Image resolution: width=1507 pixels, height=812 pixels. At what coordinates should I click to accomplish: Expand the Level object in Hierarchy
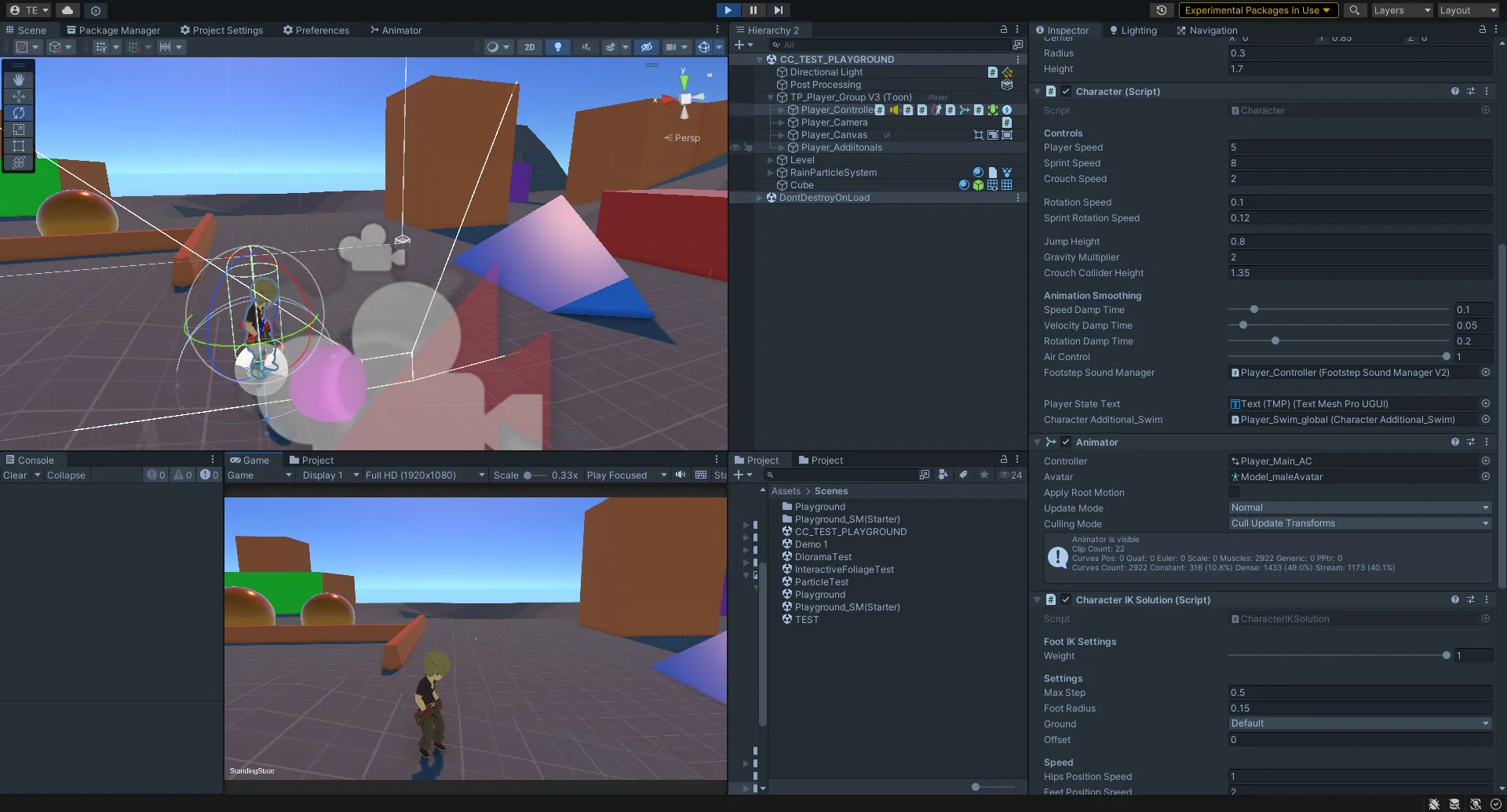click(770, 160)
